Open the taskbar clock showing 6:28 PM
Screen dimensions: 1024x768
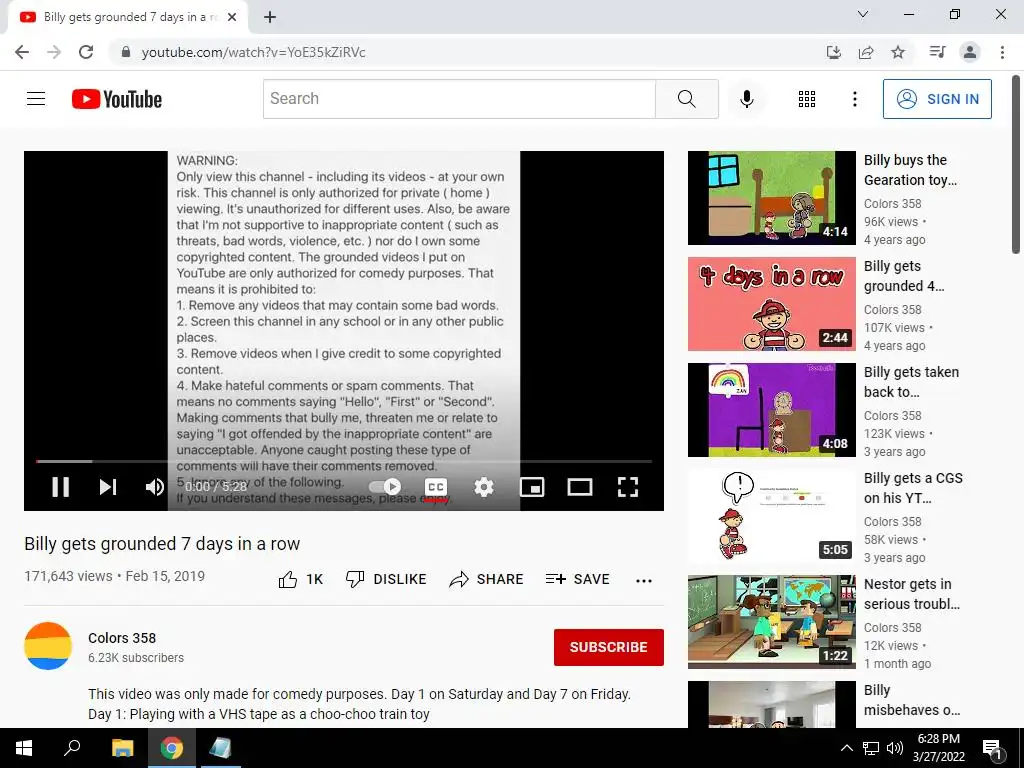938,748
